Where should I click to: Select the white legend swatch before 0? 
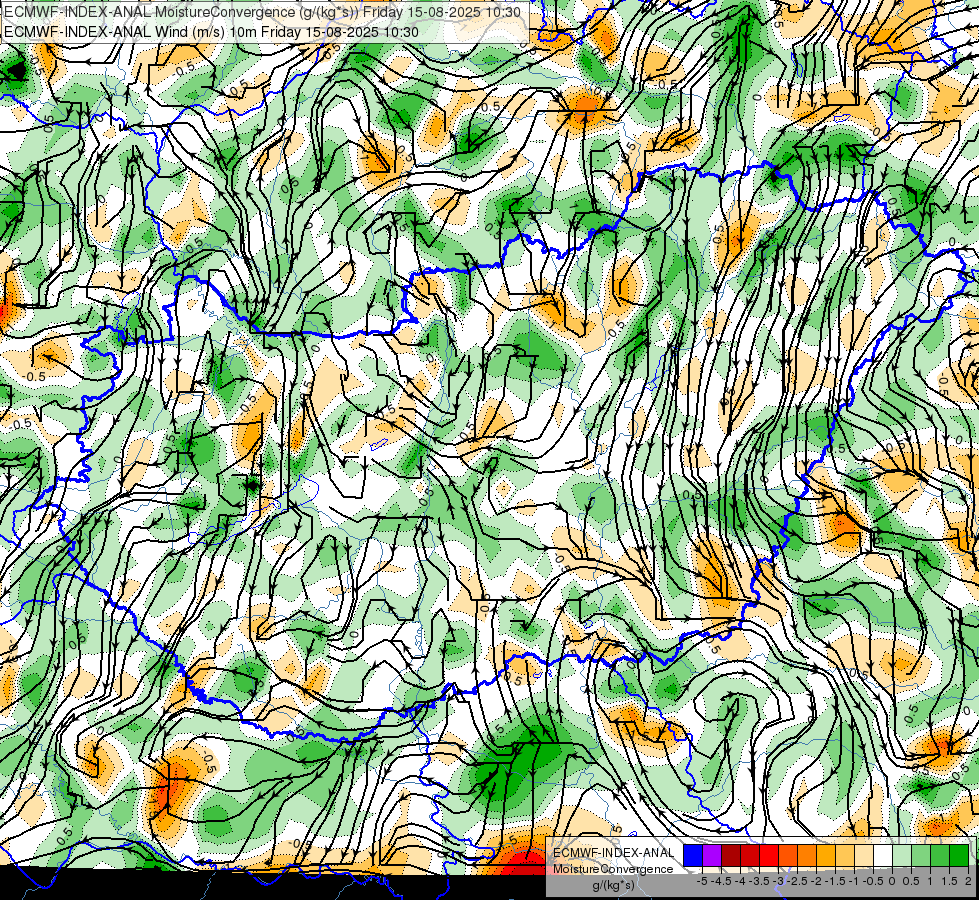(x=883, y=855)
